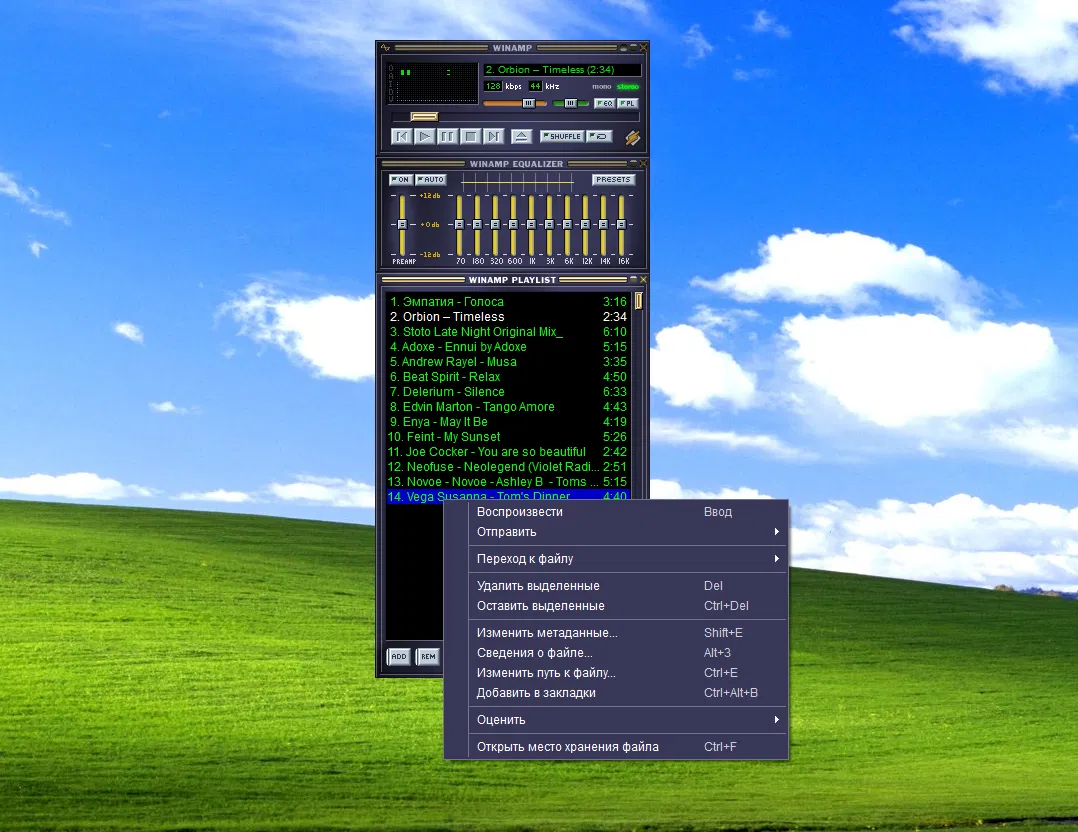The image size is (1078, 832).
Task: Select playlist entry 'Orbion – Timeless'
Action: [x=508, y=317]
